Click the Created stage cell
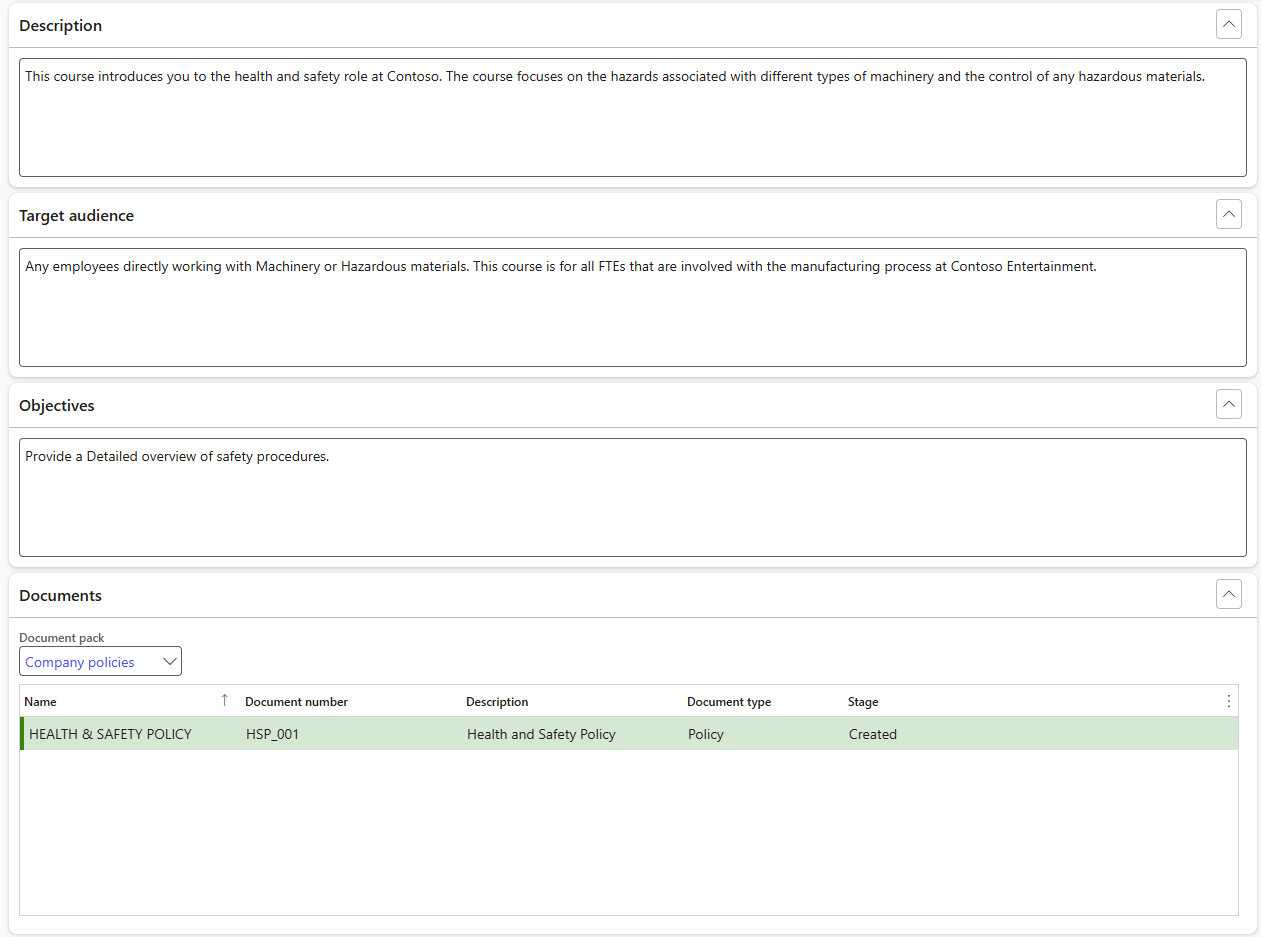 [x=873, y=734]
